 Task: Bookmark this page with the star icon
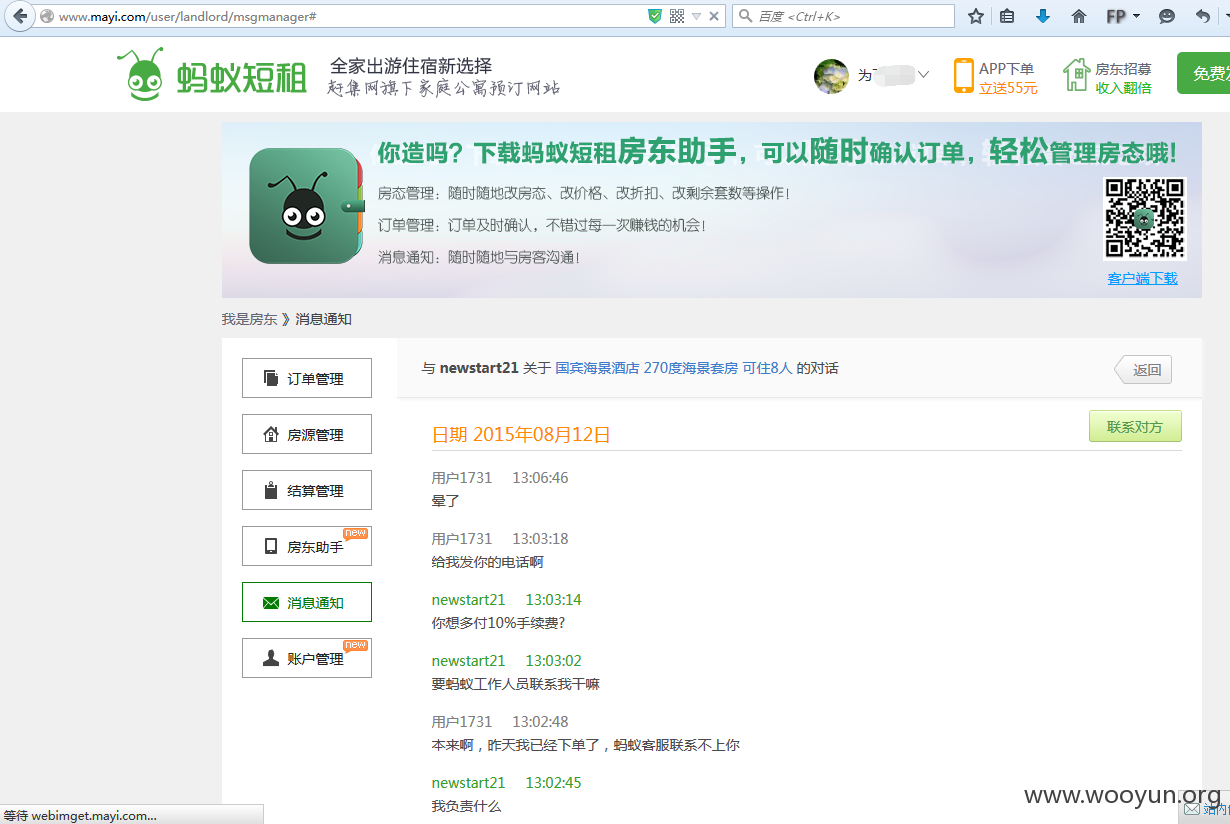coord(976,16)
